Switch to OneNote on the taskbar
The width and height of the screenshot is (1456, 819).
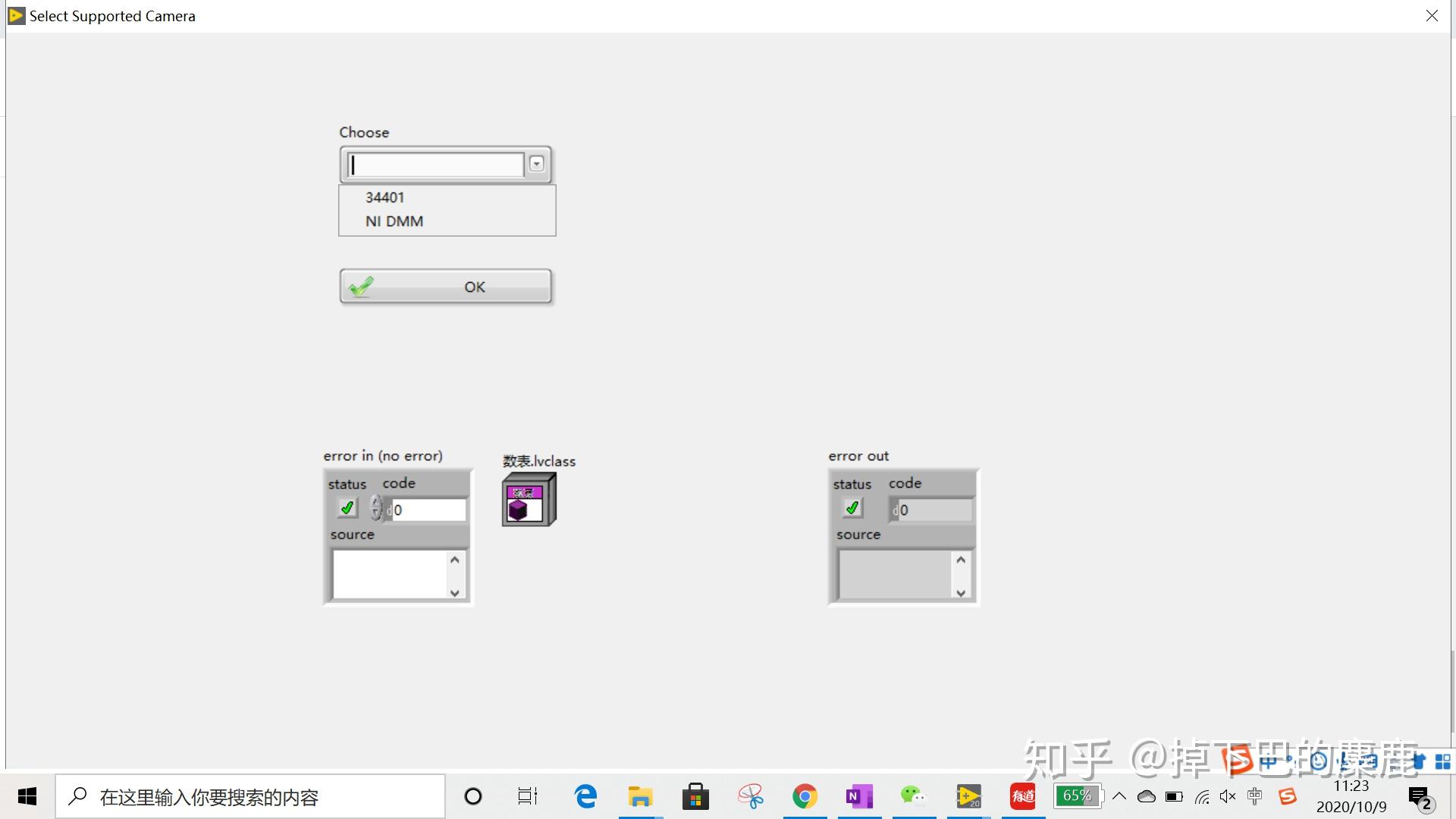click(859, 796)
